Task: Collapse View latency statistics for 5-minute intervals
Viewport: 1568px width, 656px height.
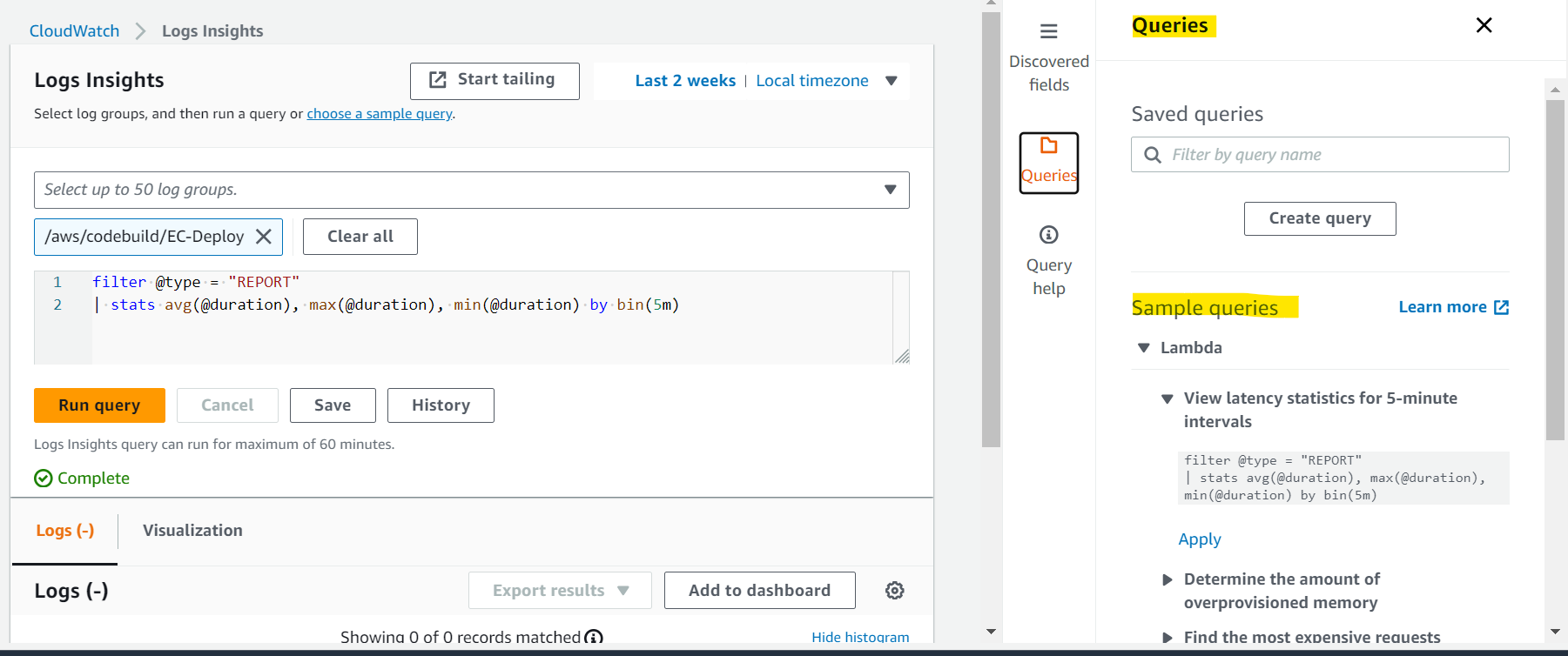Action: (1168, 398)
